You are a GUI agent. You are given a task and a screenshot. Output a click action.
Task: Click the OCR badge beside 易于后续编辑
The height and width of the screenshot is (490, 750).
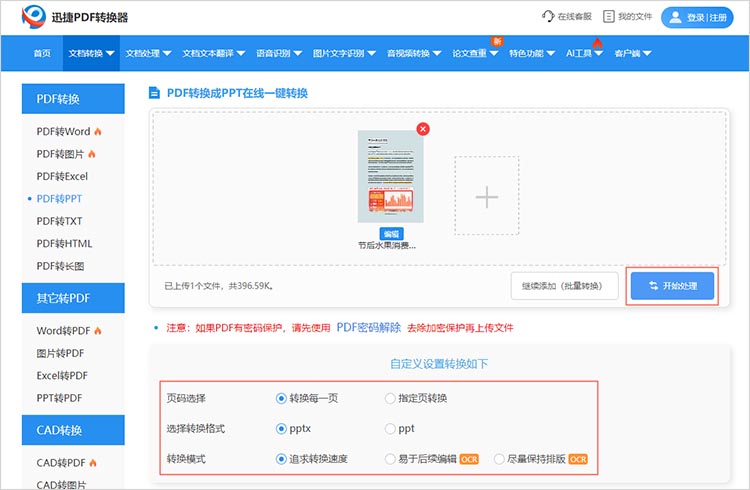469,459
